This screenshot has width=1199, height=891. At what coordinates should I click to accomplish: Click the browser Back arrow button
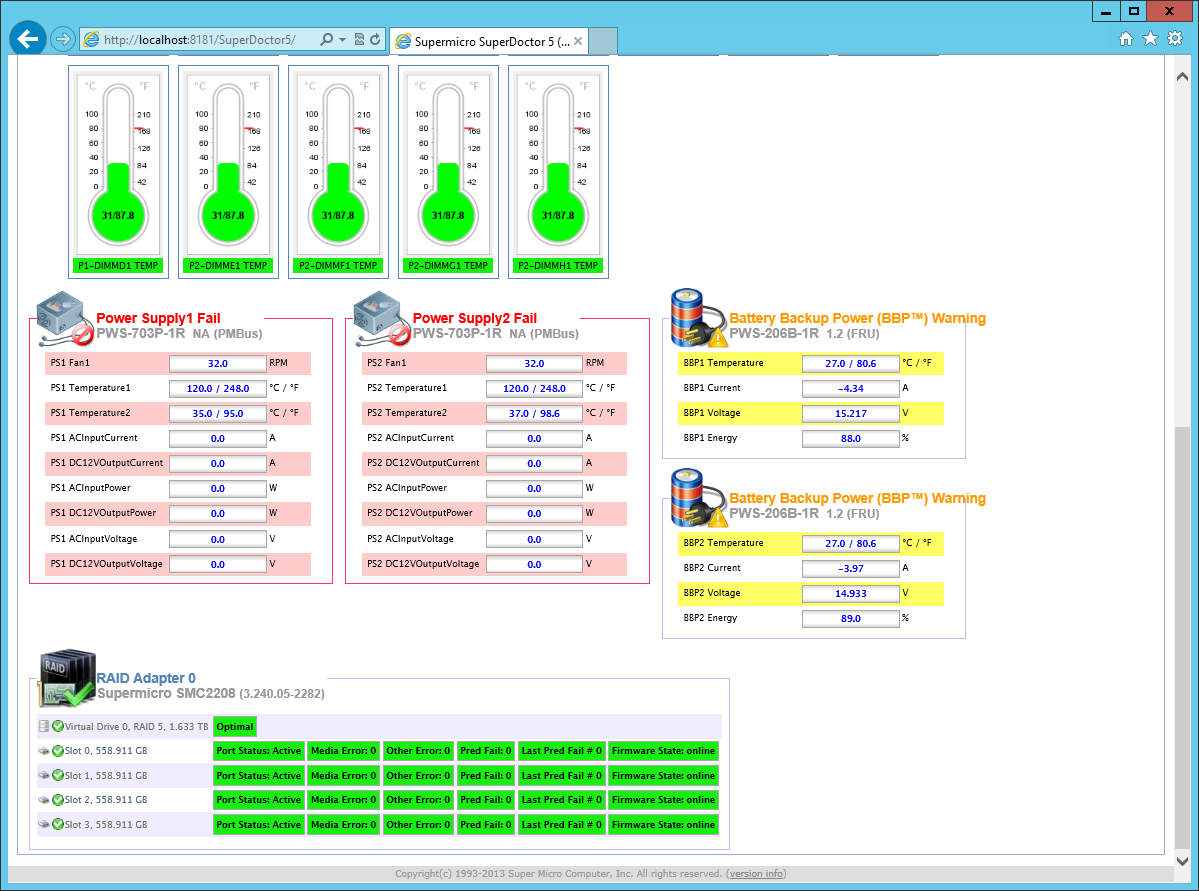[28, 39]
